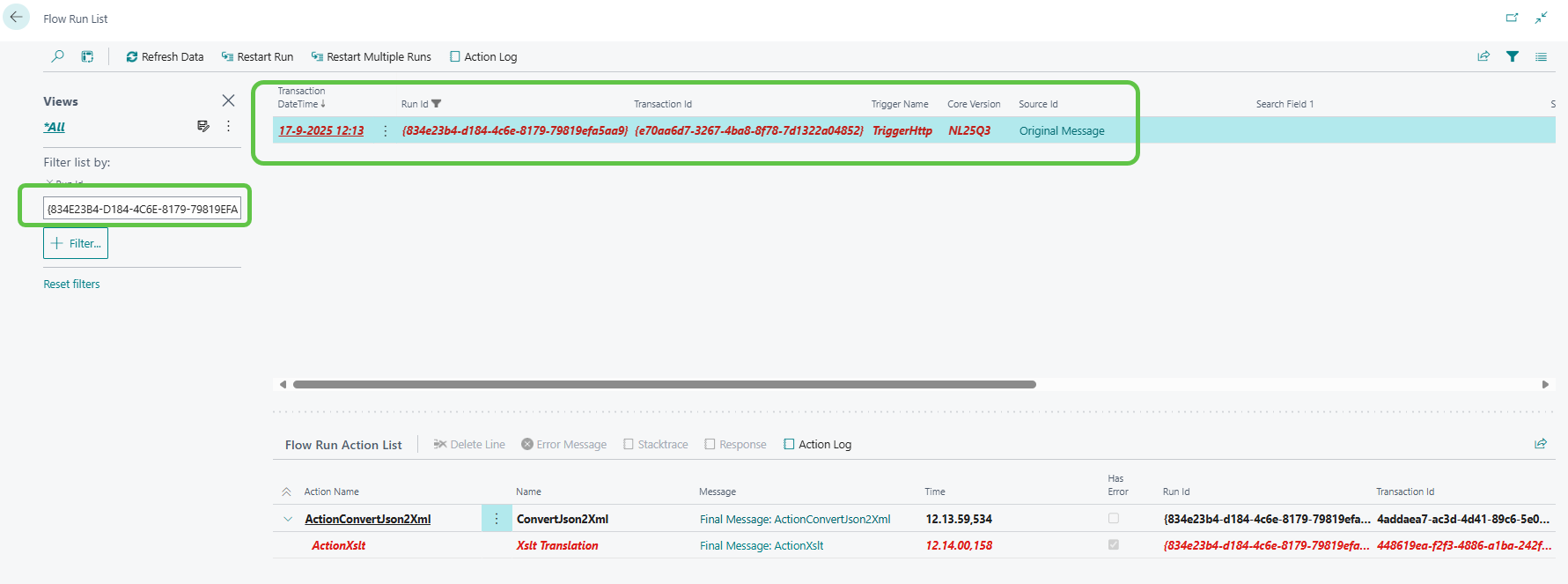The image size is (1568, 584).
Task: Click the TriggerHttp cell
Action: (902, 130)
